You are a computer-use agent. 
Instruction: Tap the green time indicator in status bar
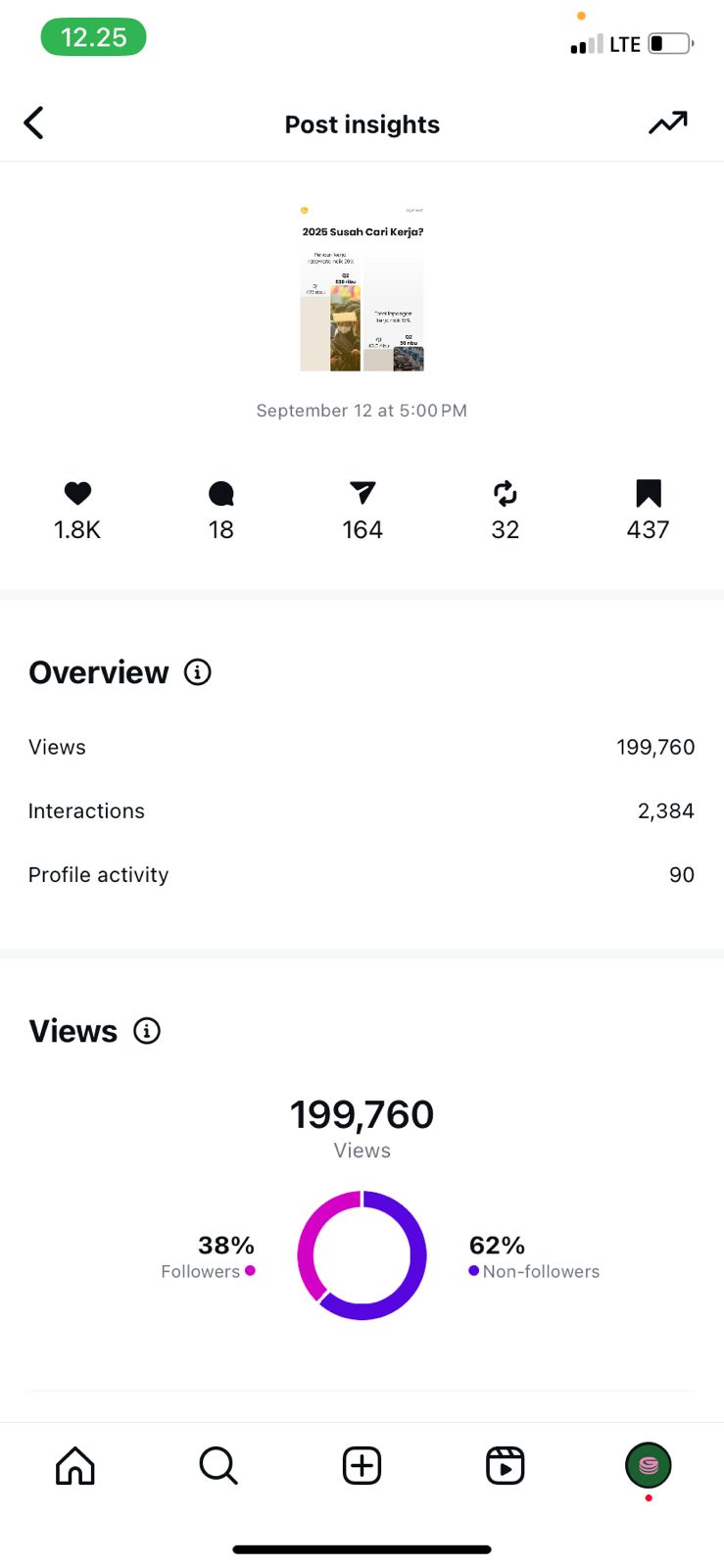(x=93, y=37)
